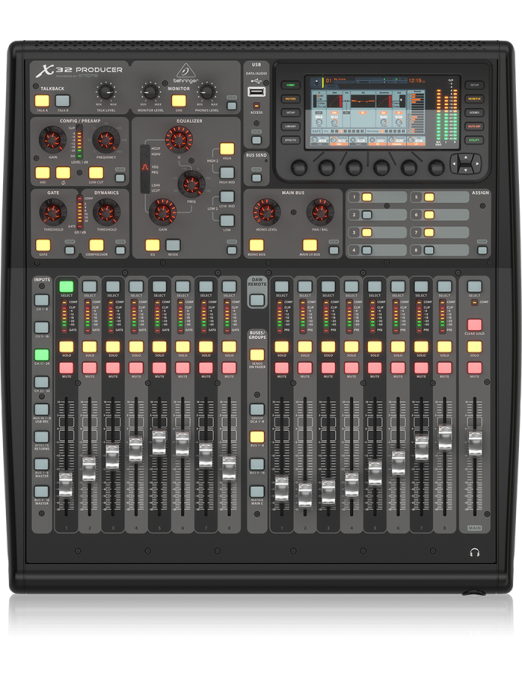The image size is (522, 679).
Task: Click the View button in the Bus Send section
Action: (x=256, y=178)
